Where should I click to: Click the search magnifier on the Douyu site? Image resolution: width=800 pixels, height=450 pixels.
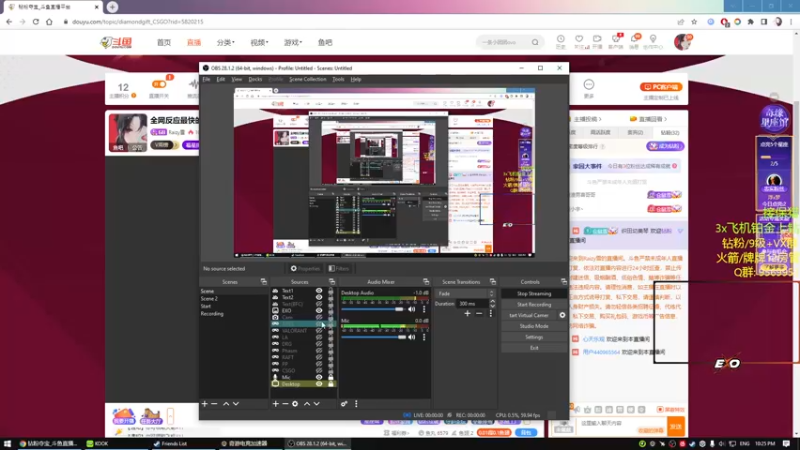pos(535,42)
